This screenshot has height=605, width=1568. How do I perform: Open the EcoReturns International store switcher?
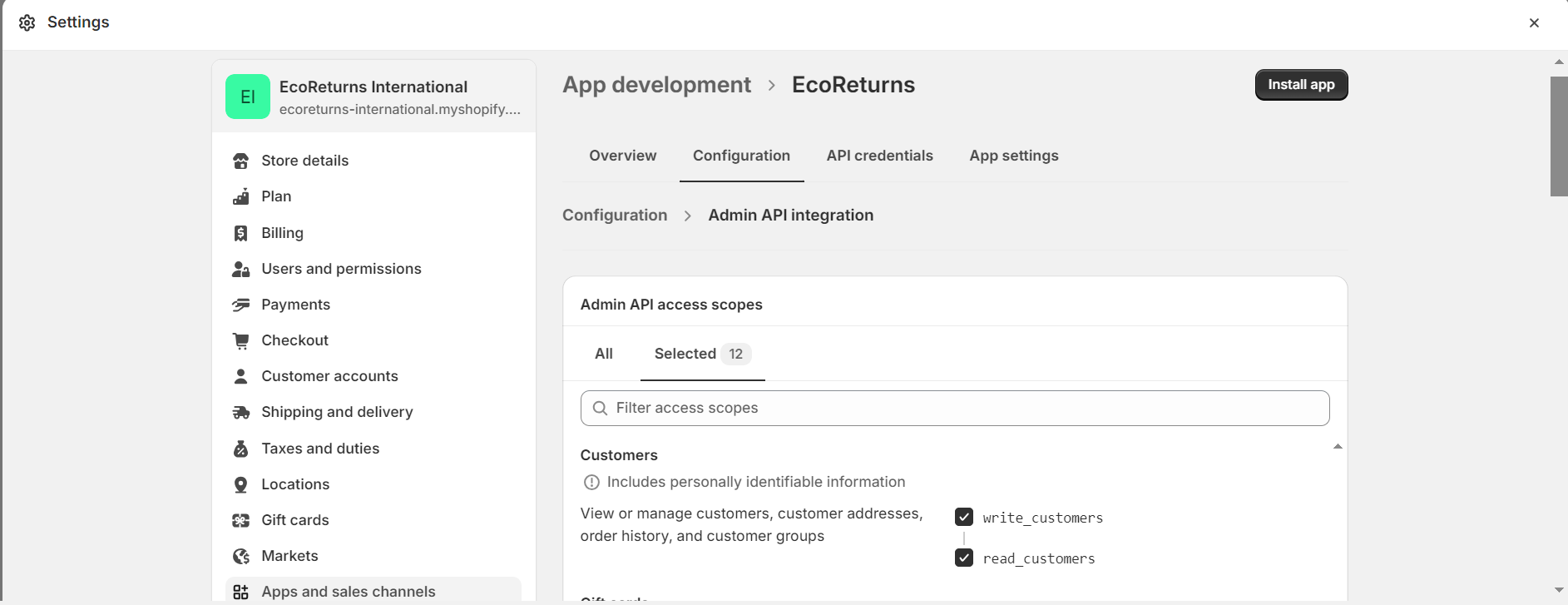[373, 97]
